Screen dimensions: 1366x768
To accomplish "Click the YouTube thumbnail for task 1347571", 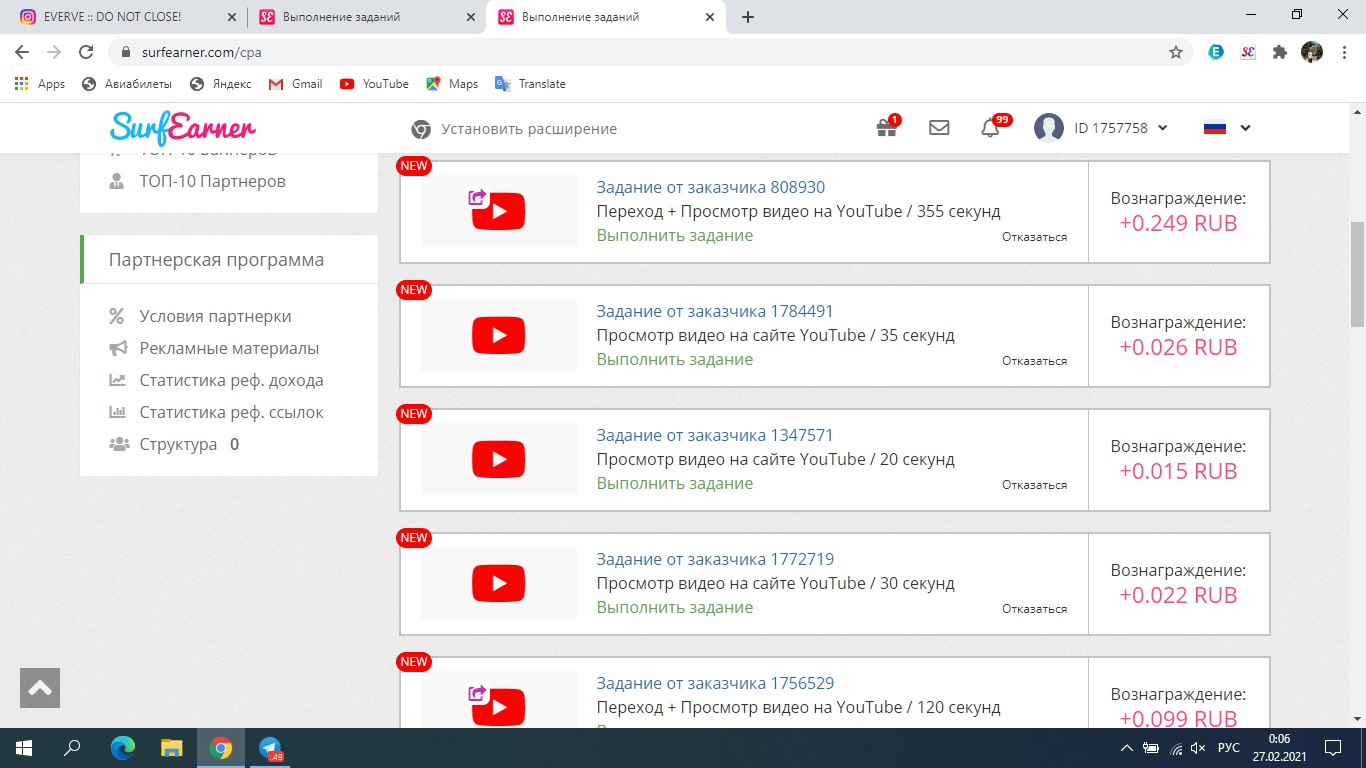I will click(499, 459).
